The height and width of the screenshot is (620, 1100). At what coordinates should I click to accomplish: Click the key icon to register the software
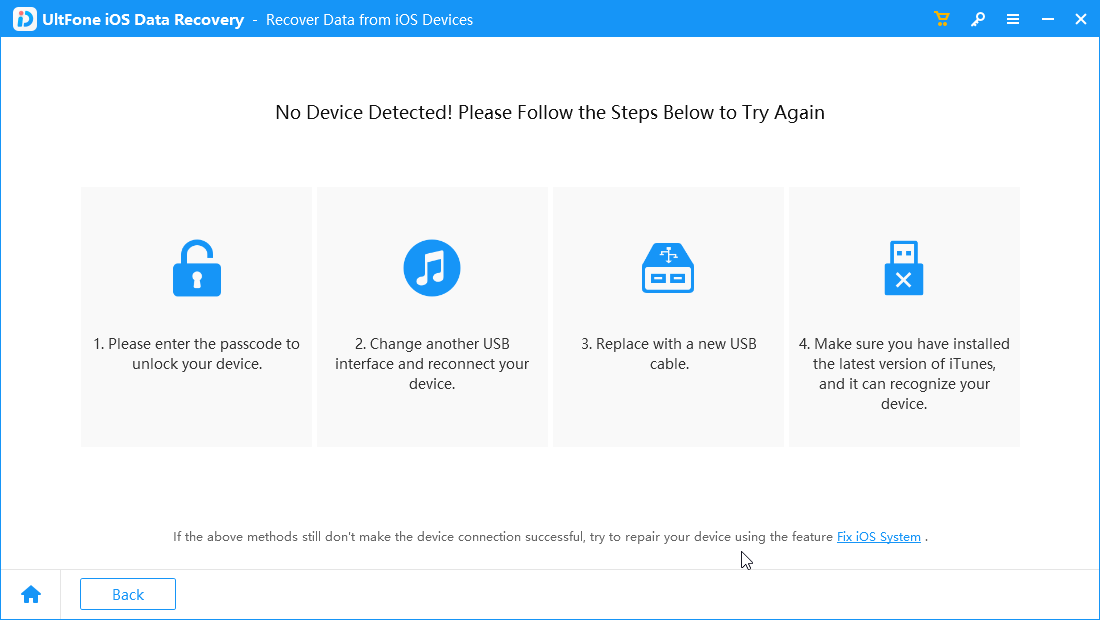click(x=977, y=19)
